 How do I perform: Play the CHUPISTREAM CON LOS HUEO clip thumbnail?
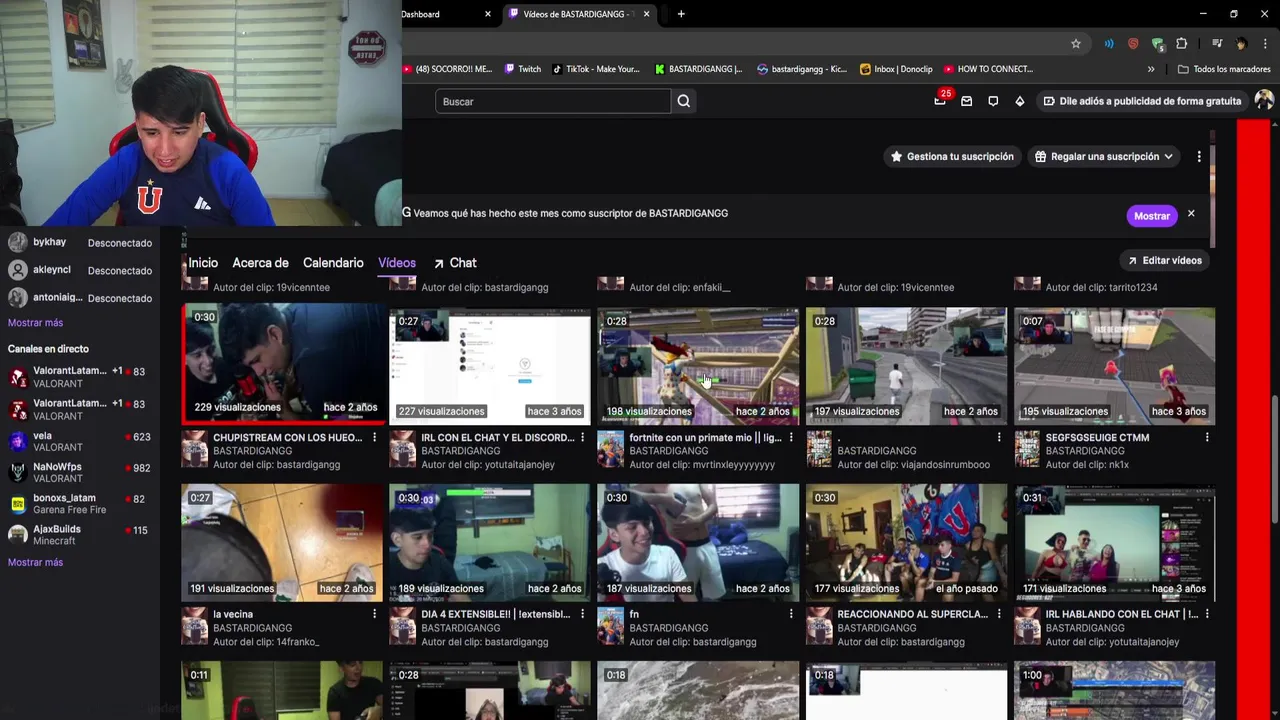[x=282, y=363]
